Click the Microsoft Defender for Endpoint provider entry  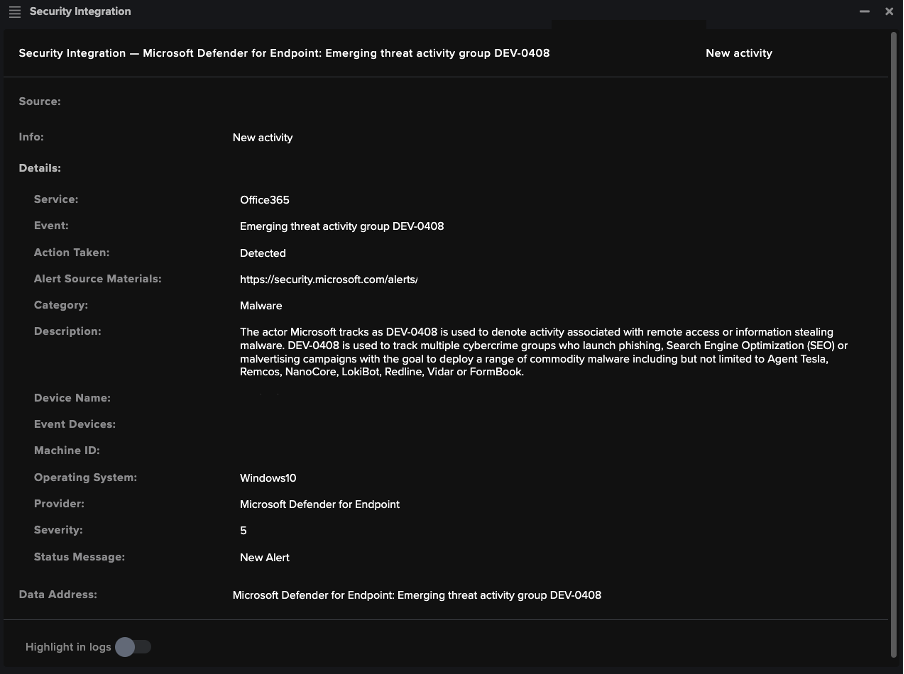320,504
